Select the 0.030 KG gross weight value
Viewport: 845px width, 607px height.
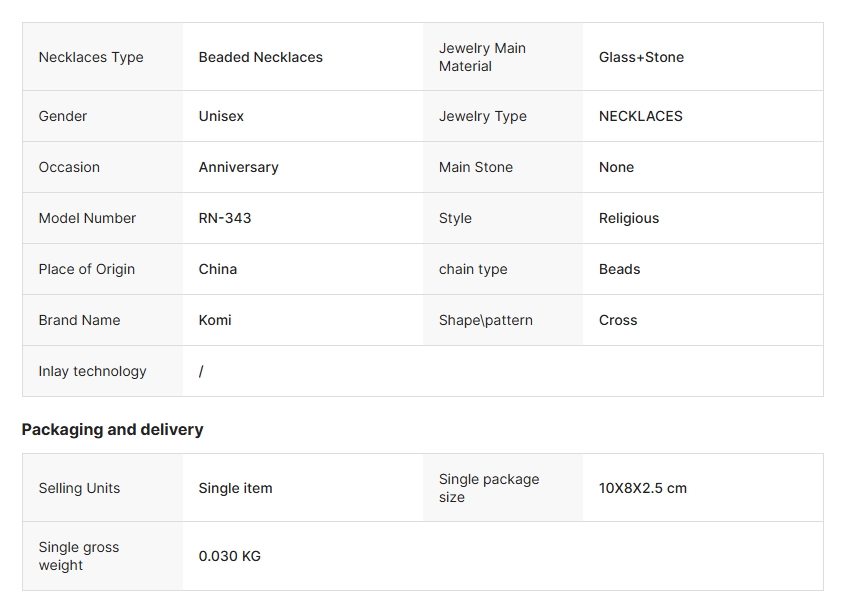230,556
